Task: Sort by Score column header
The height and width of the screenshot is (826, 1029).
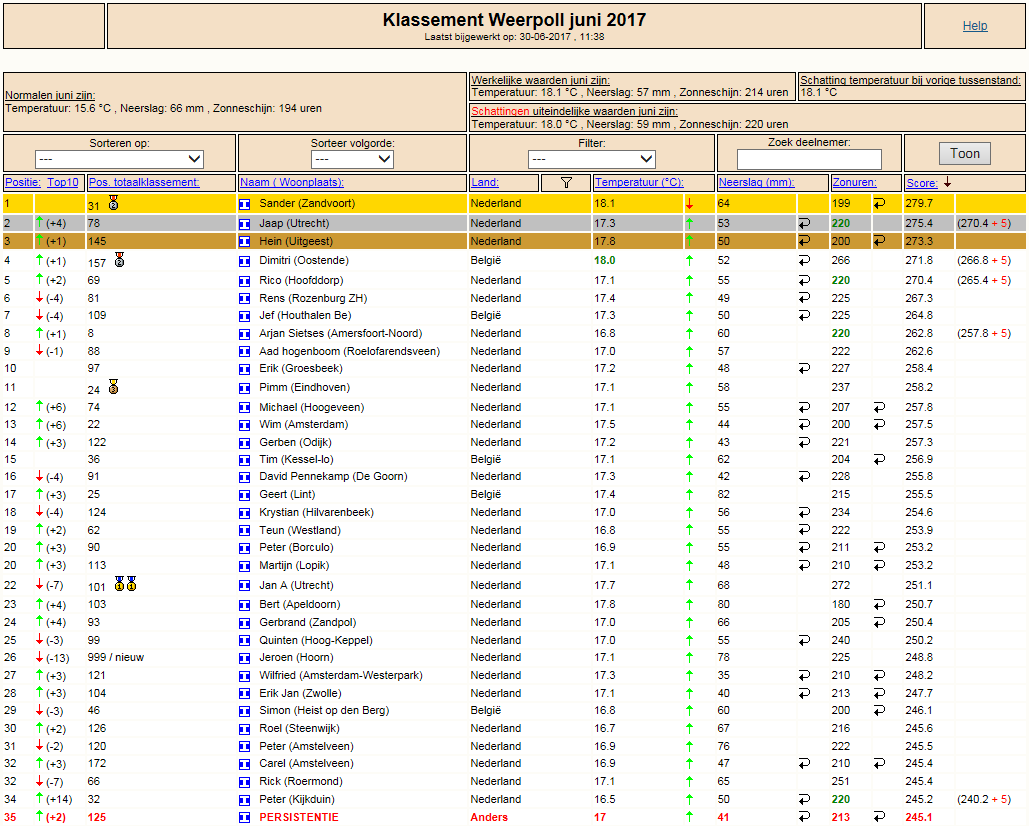Action: coord(921,183)
